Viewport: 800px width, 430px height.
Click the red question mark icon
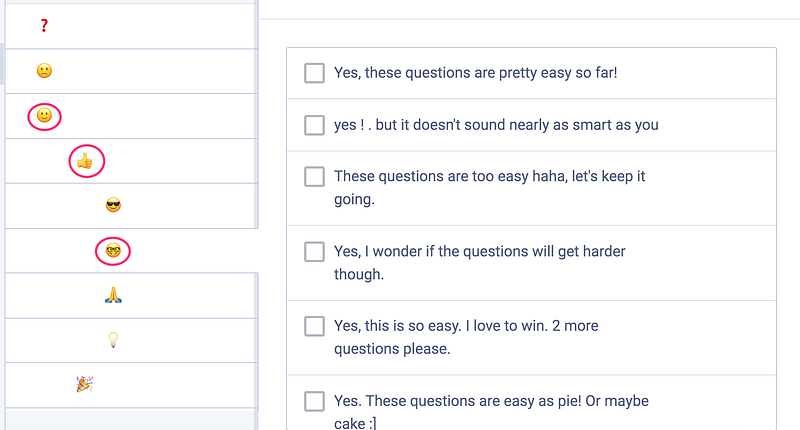tap(44, 26)
